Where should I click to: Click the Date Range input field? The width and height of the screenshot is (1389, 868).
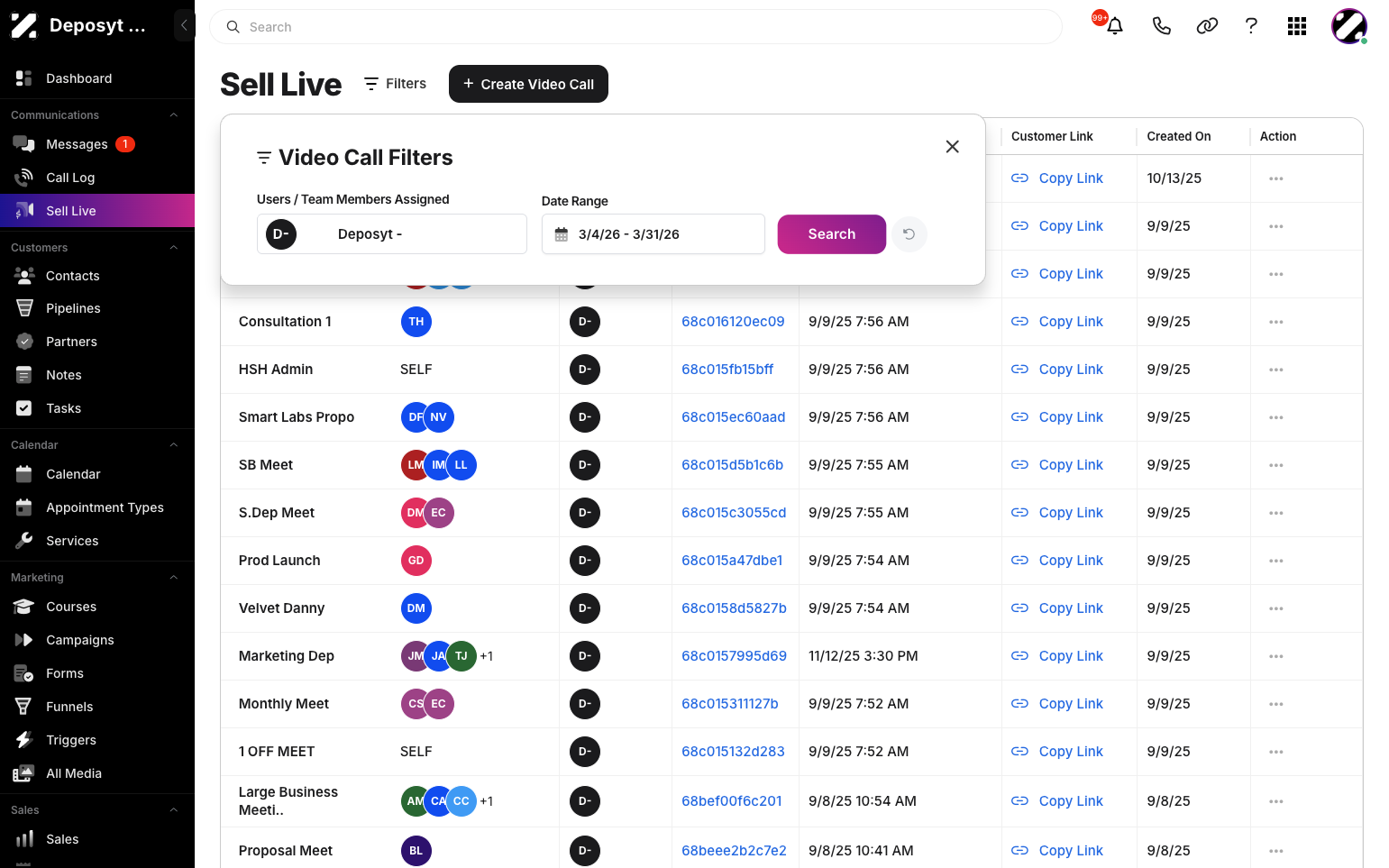pyautogui.click(x=653, y=234)
